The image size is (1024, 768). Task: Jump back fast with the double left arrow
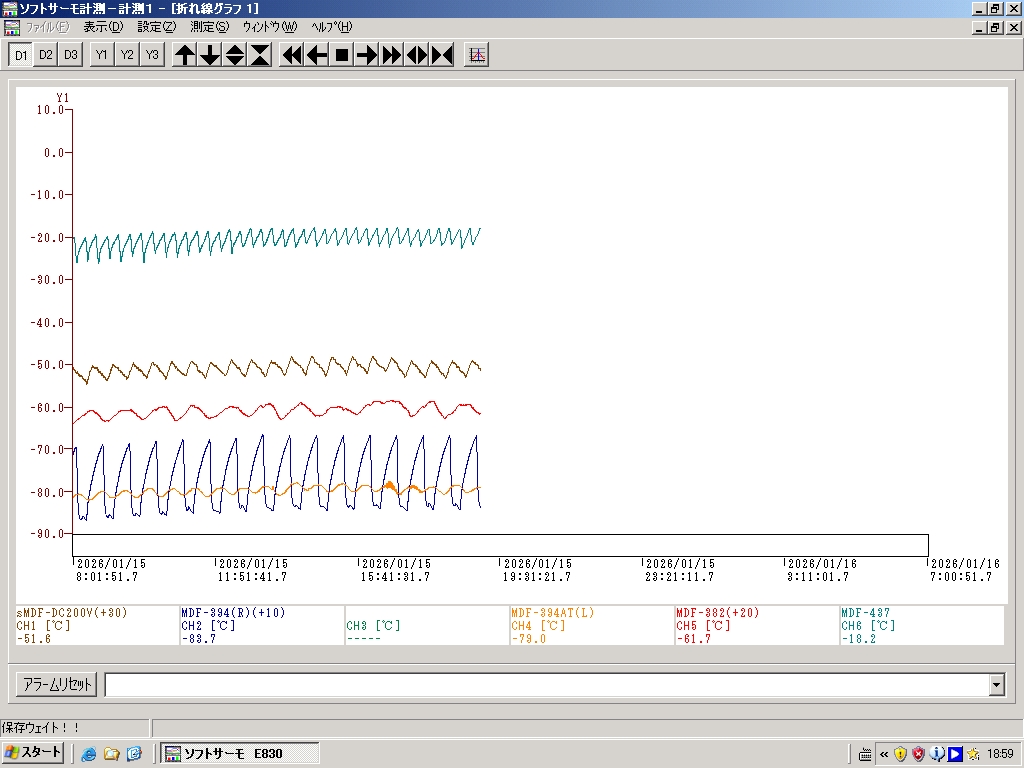click(x=292, y=55)
